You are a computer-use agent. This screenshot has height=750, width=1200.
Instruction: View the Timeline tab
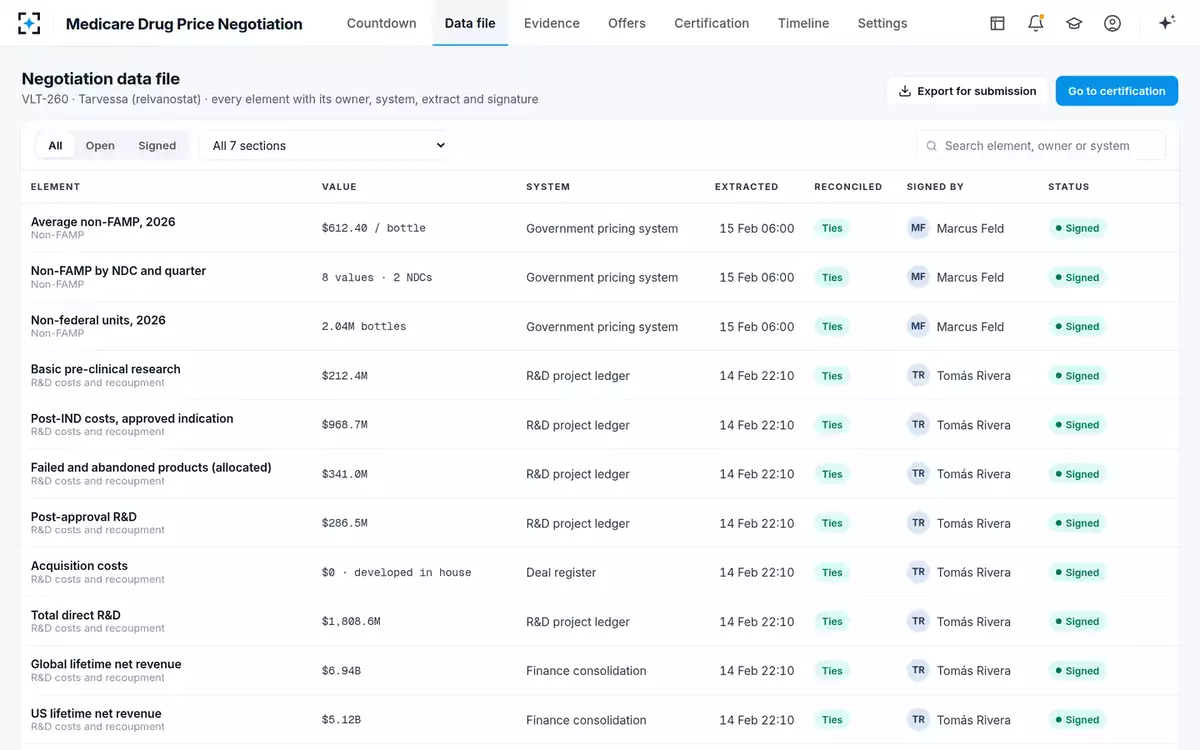point(804,23)
